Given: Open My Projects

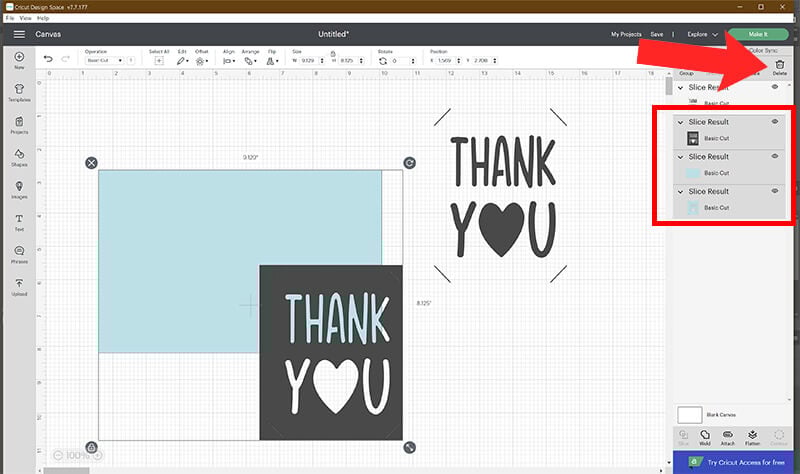Looking at the screenshot, I should [x=626, y=34].
